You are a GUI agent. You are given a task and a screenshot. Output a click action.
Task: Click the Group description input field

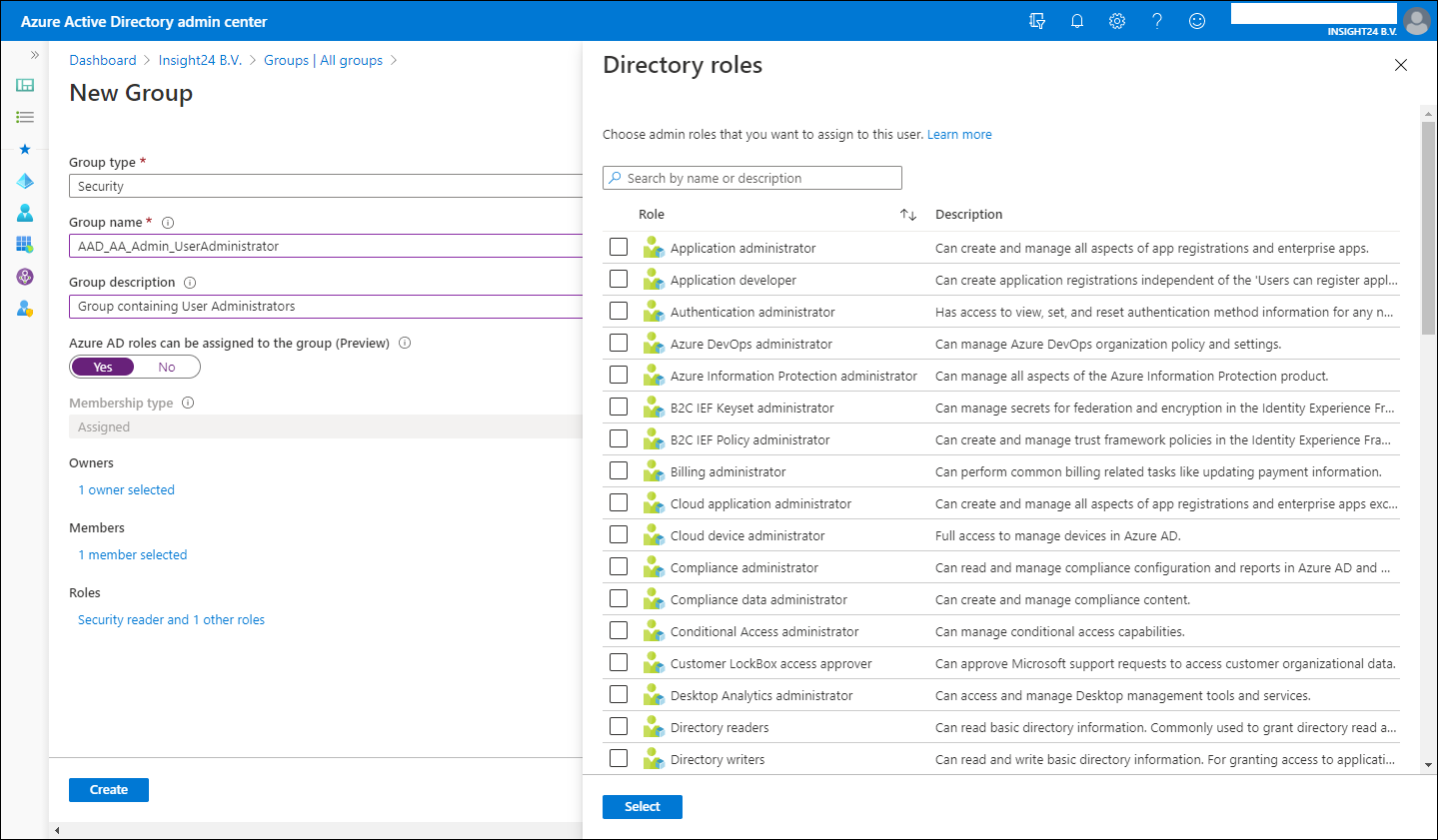coord(326,307)
